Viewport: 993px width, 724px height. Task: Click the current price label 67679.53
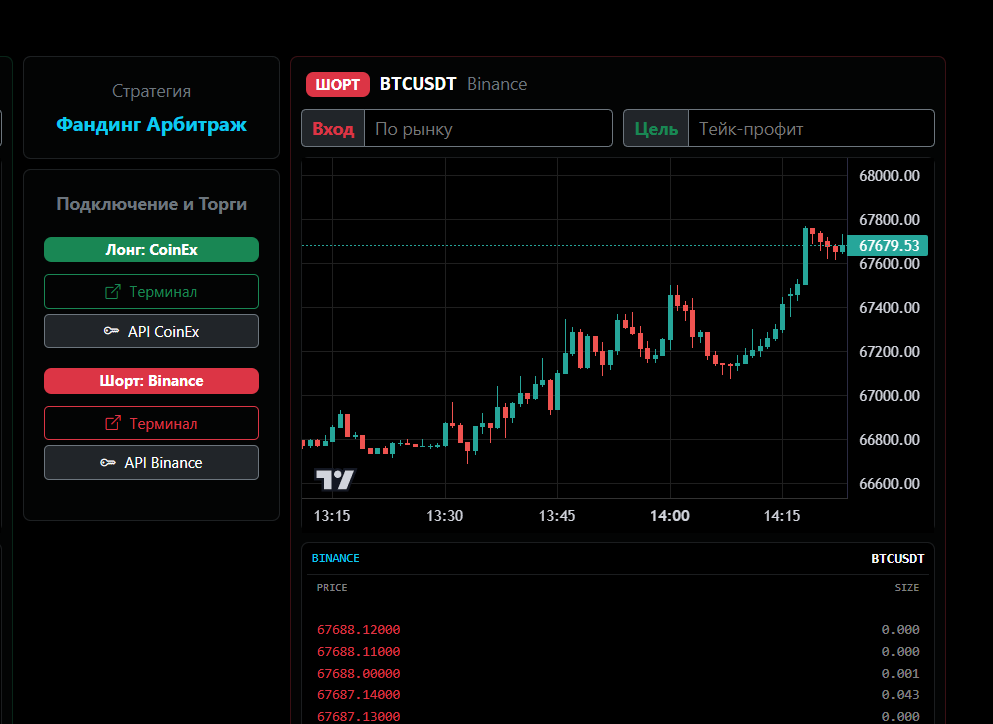888,245
